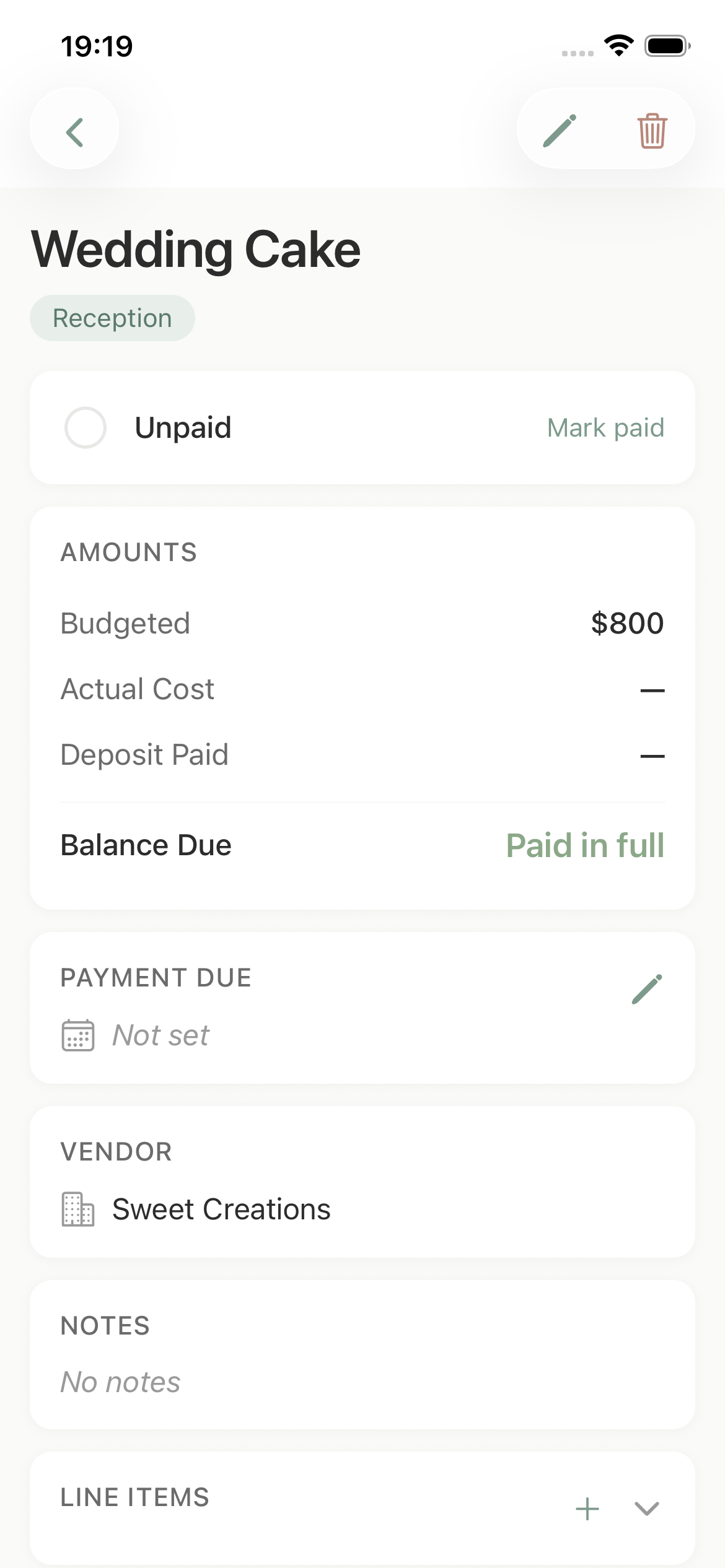Screen dimensions: 725x1568
Task: Tap the Not set due date
Action: point(160,1035)
